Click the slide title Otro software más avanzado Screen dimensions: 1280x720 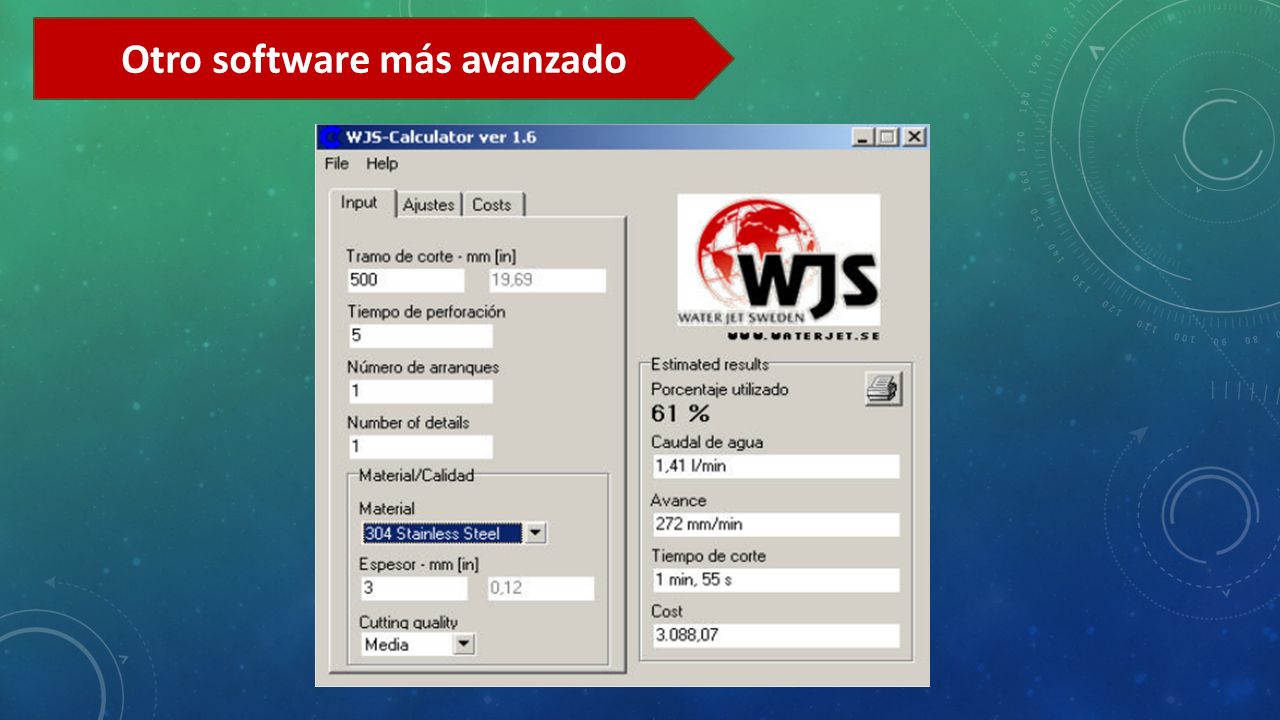tap(374, 60)
